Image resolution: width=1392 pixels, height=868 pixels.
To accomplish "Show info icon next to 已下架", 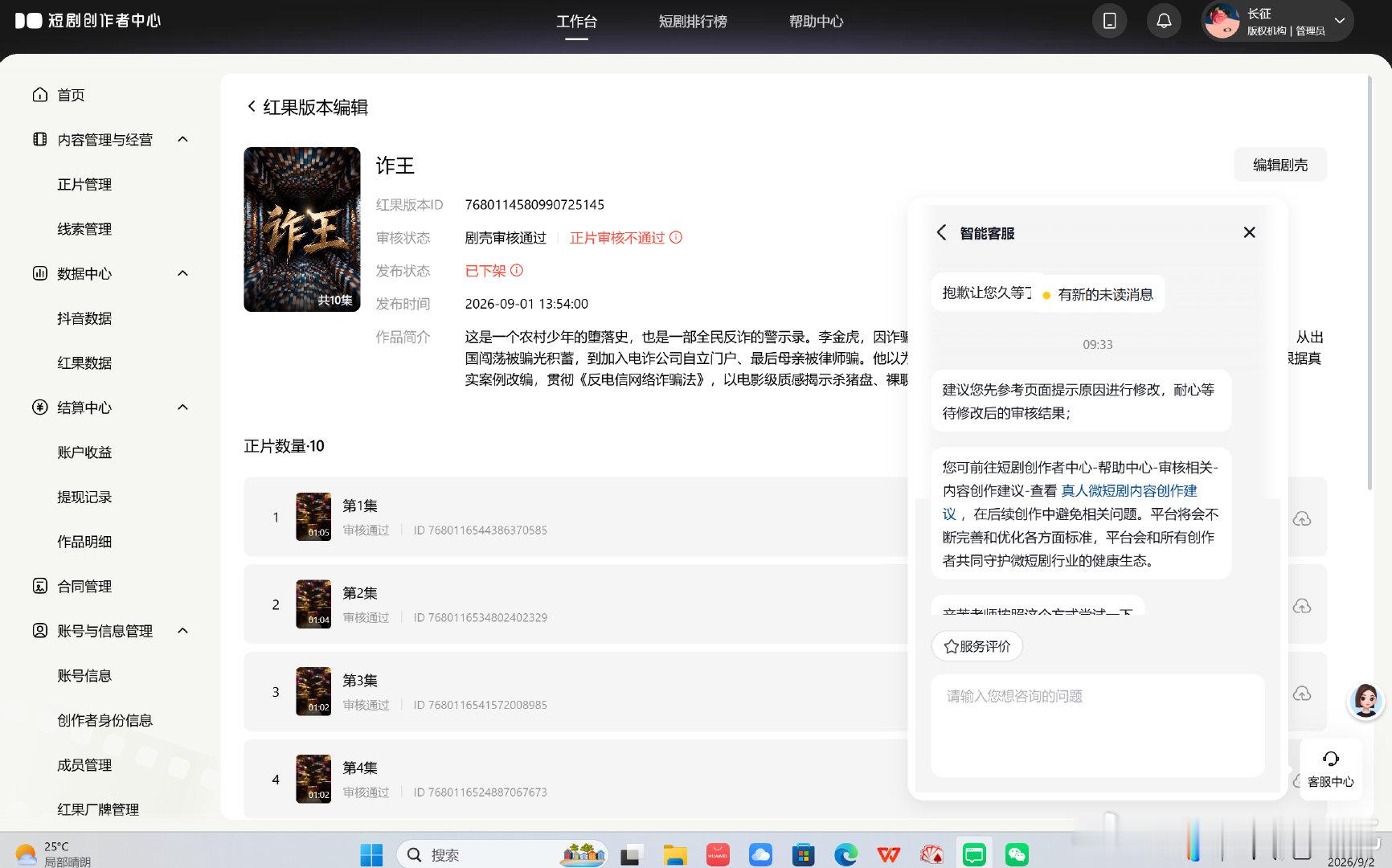I will (517, 270).
